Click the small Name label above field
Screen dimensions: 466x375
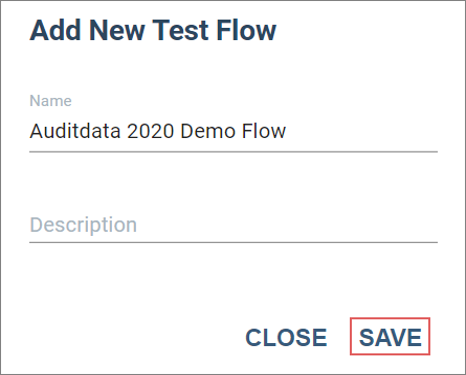[x=51, y=101]
